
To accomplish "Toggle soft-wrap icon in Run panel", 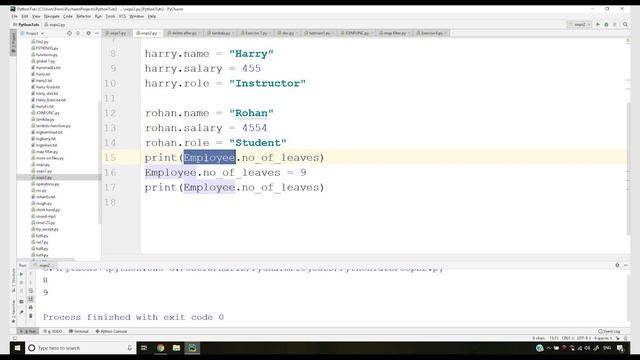I will click(31, 291).
